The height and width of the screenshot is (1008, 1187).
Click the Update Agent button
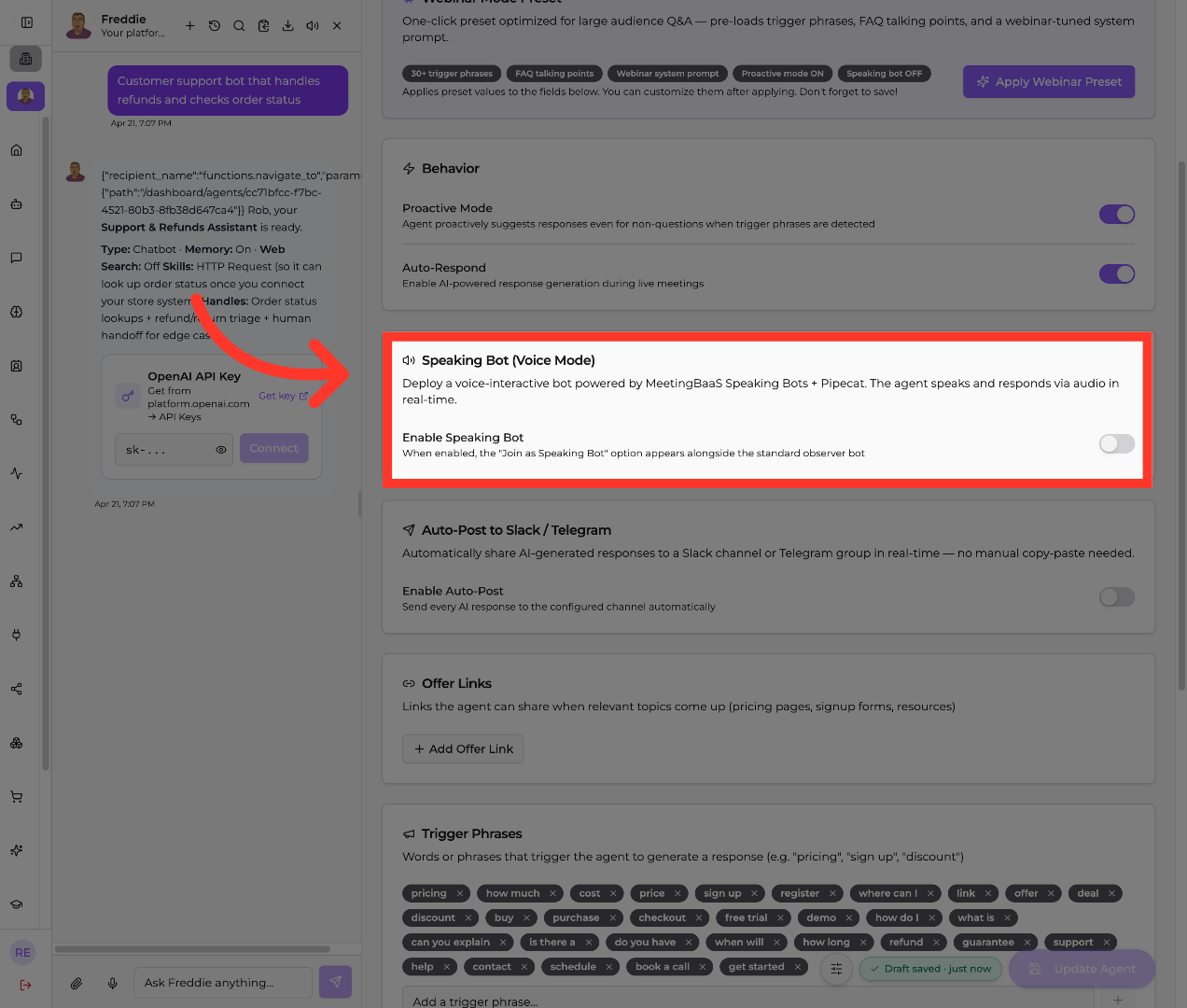1082,969
